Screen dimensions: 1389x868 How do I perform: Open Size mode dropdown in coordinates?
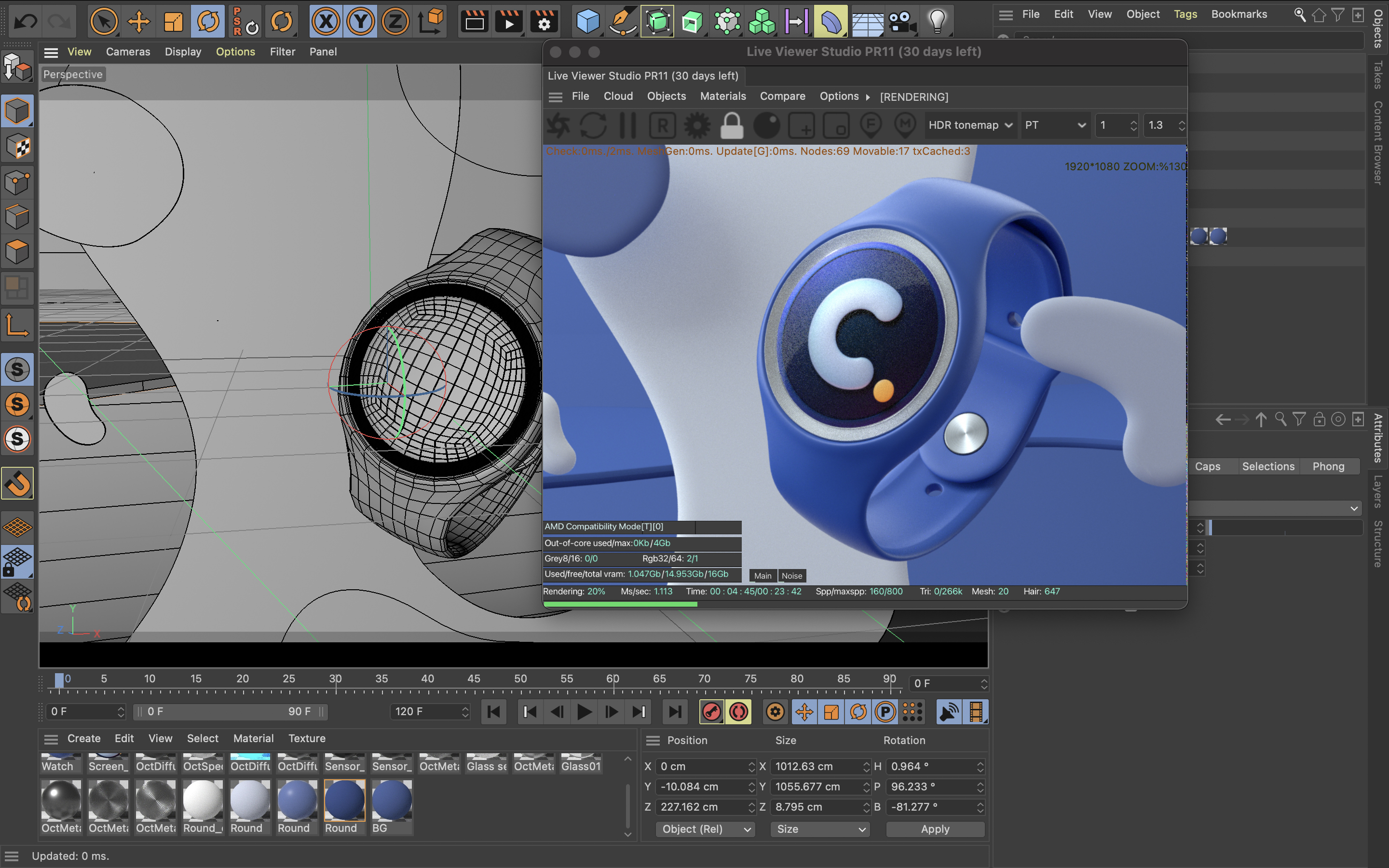(820, 829)
